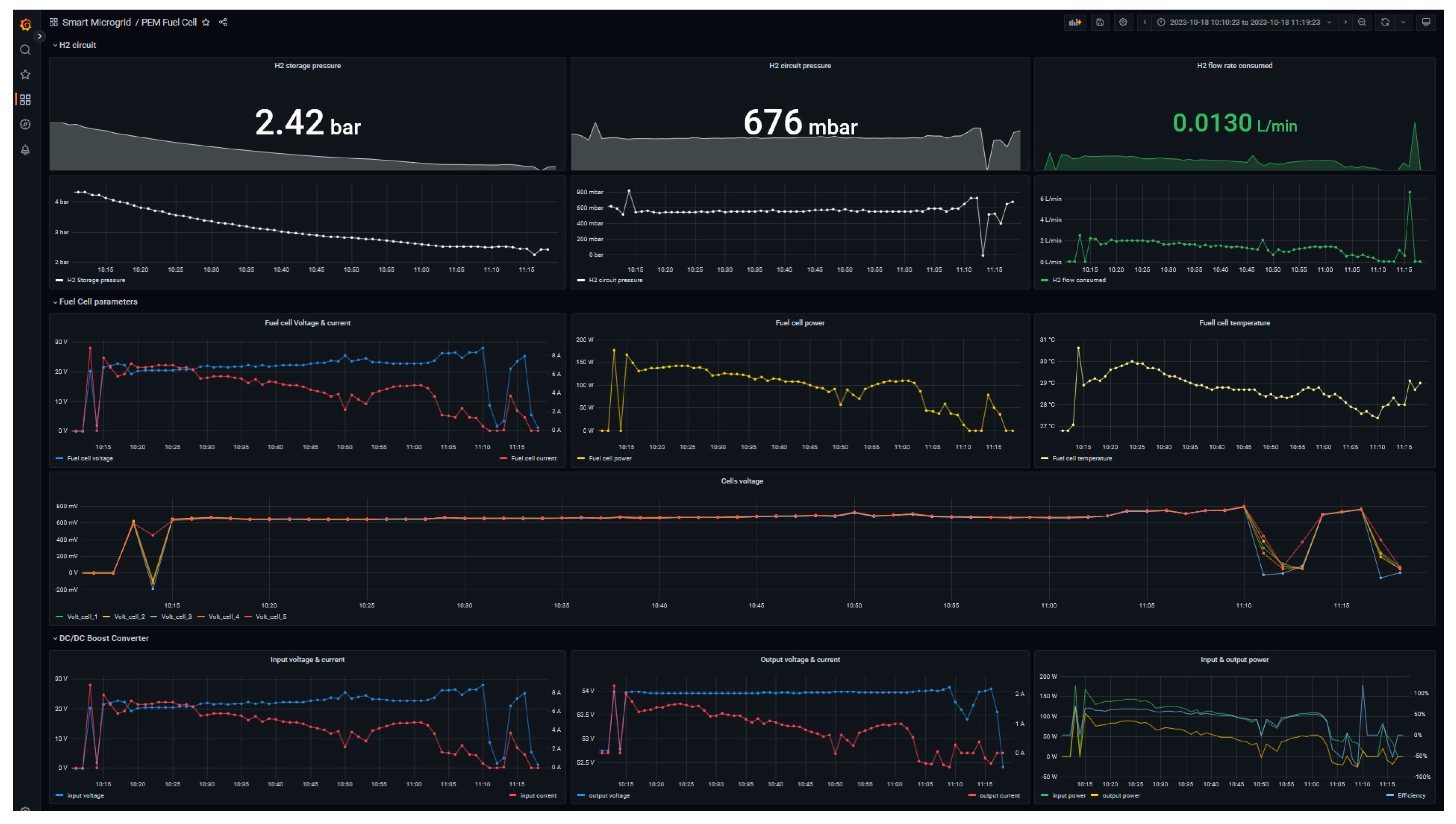Open the Smart Microgrid folder breadcrumb
This screenshot has height=824, width=1456.
(96, 22)
